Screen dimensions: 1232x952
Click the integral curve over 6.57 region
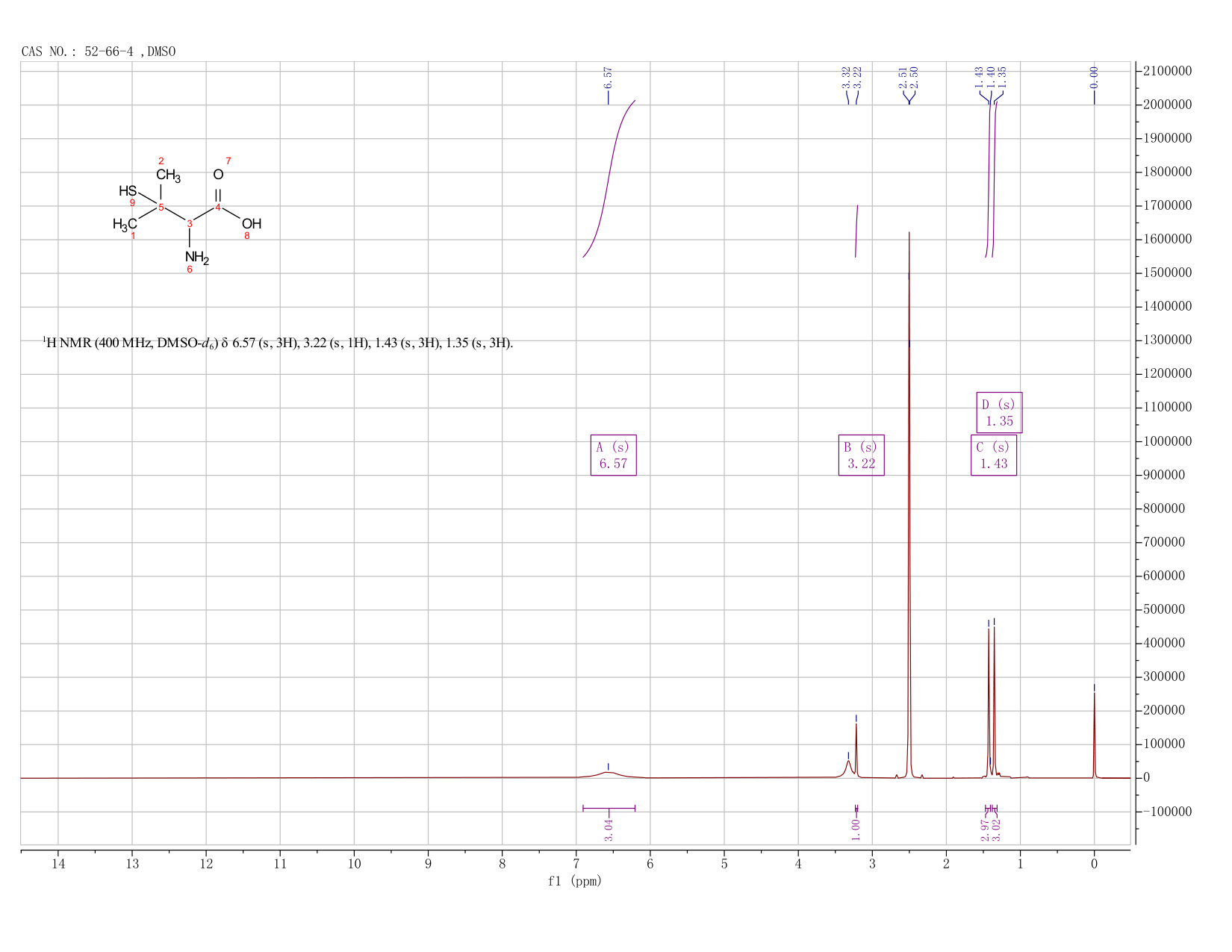pos(609,179)
